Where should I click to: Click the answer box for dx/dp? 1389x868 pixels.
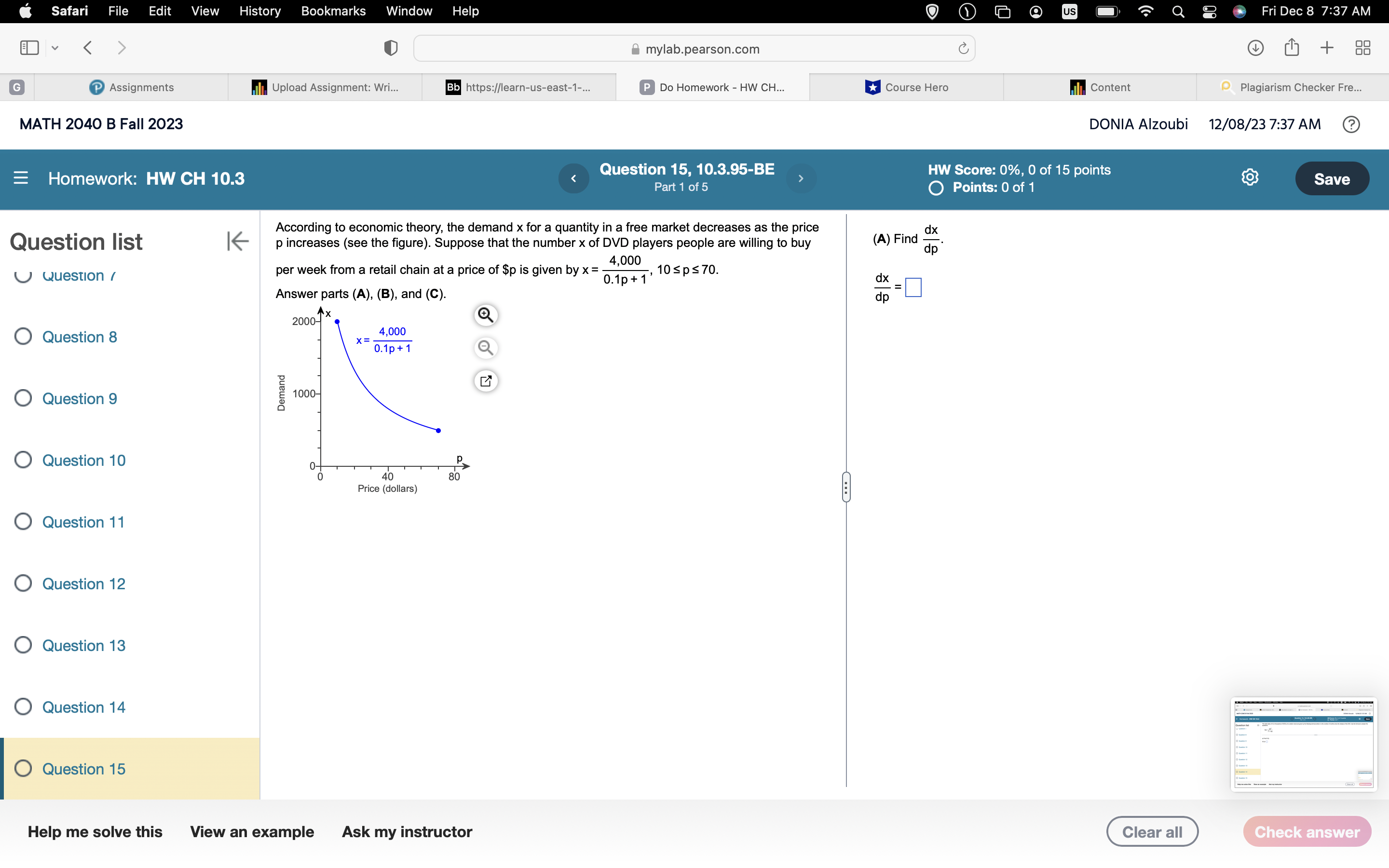pos(912,287)
